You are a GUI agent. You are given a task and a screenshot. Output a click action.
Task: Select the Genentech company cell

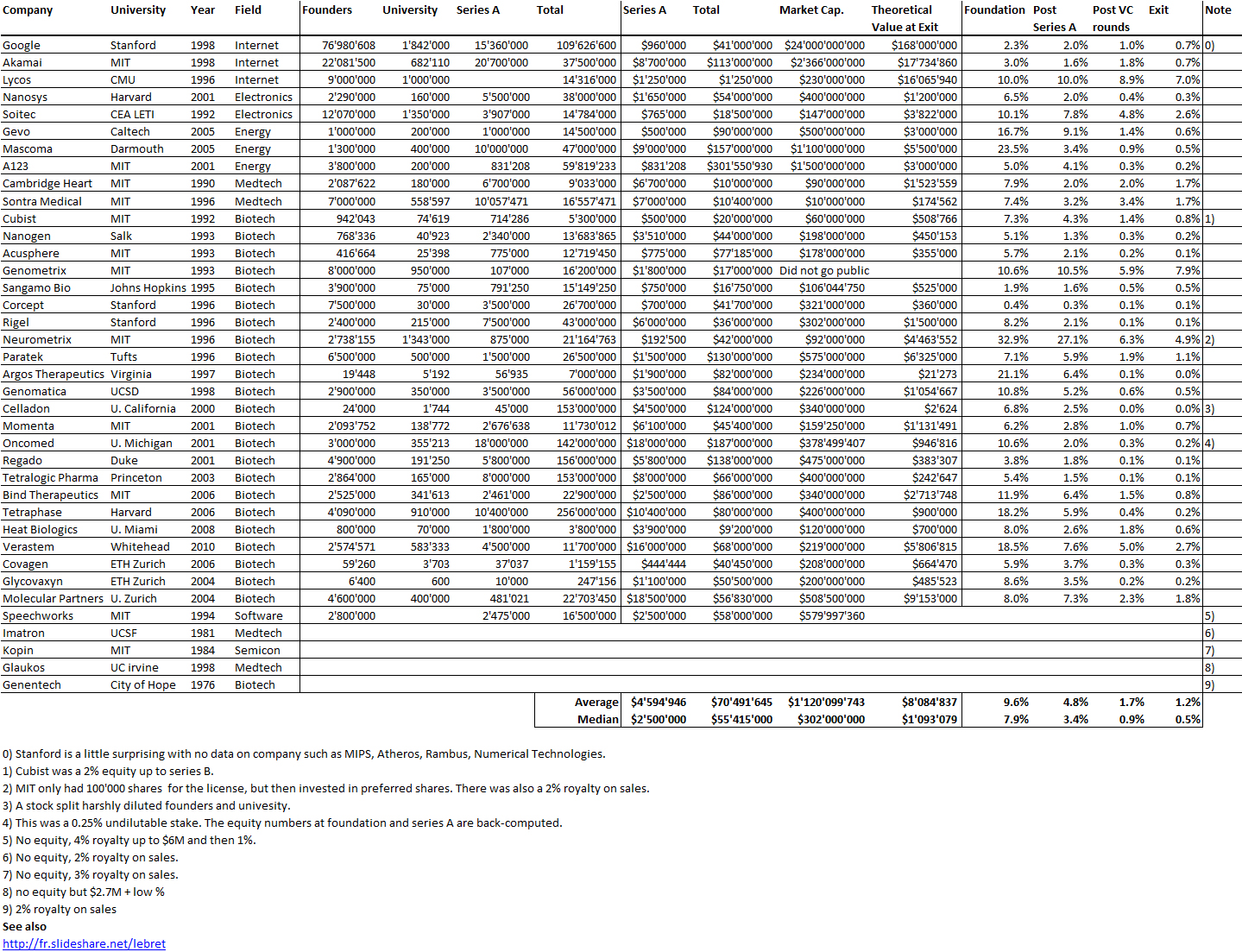coord(32,684)
